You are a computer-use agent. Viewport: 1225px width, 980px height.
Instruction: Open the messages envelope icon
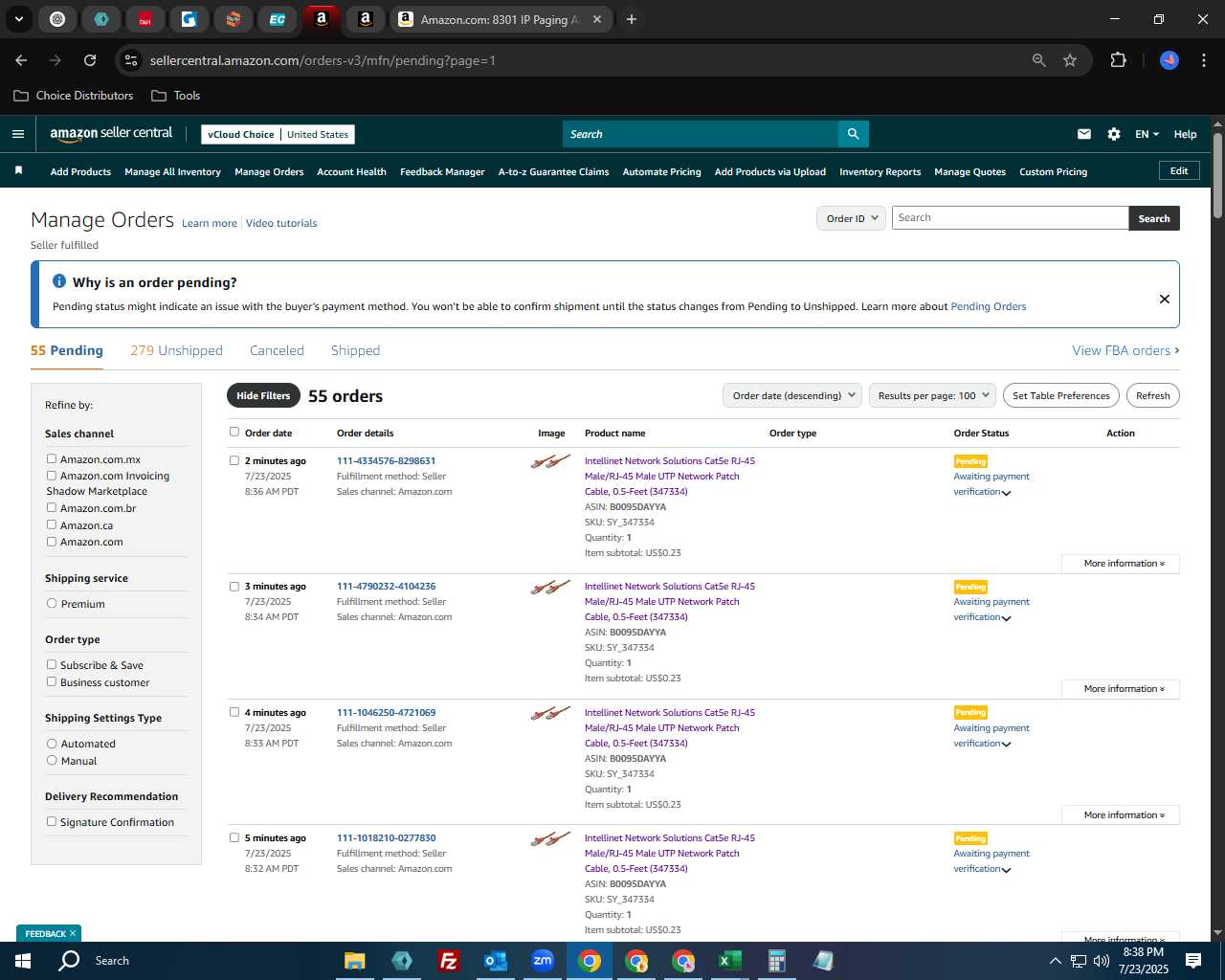click(1084, 134)
